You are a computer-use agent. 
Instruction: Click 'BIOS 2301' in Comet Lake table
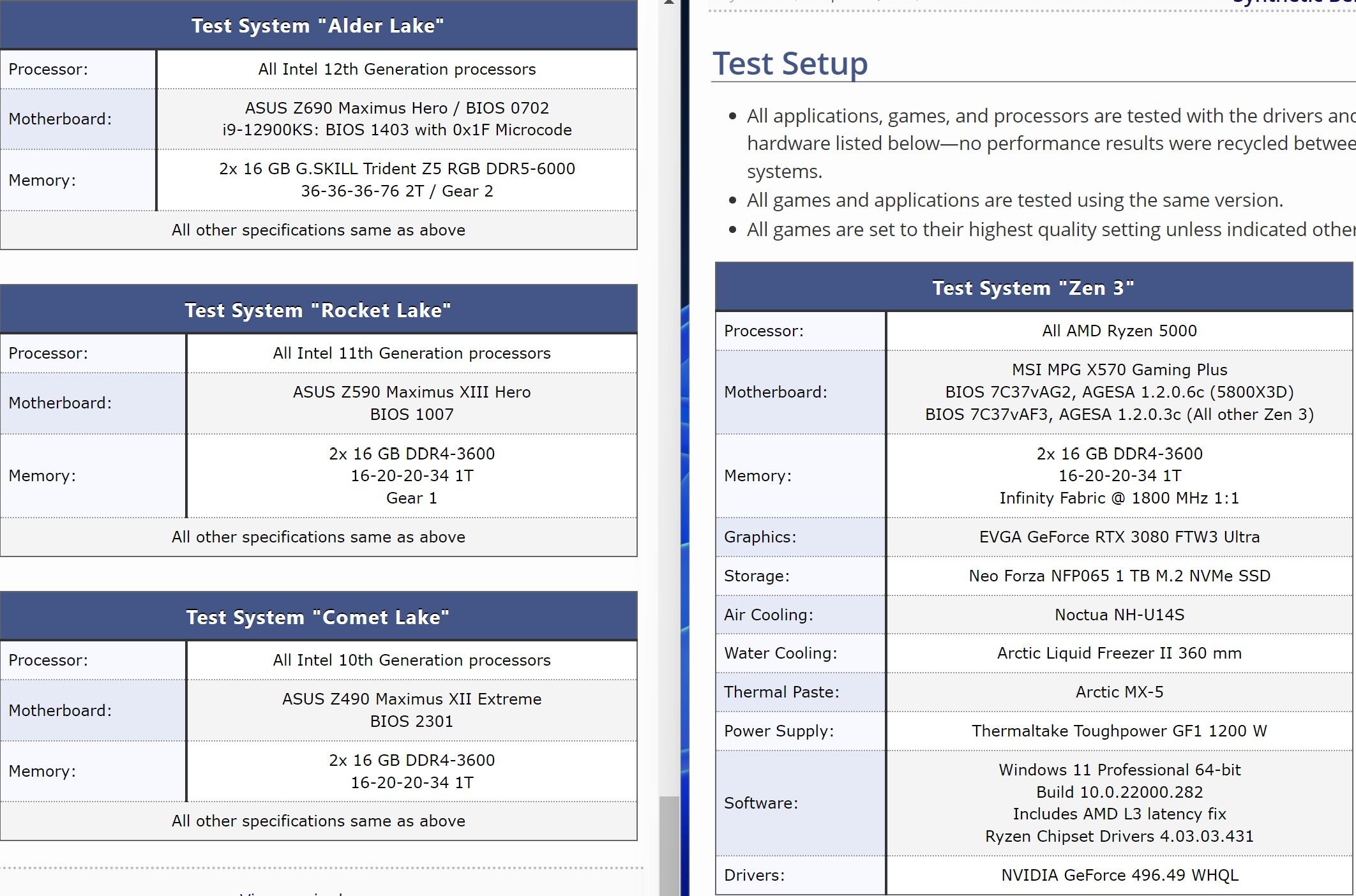[x=412, y=721]
